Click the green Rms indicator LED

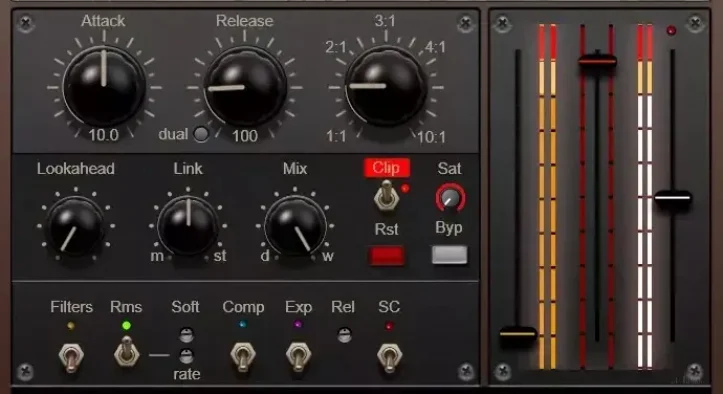click(x=126, y=326)
